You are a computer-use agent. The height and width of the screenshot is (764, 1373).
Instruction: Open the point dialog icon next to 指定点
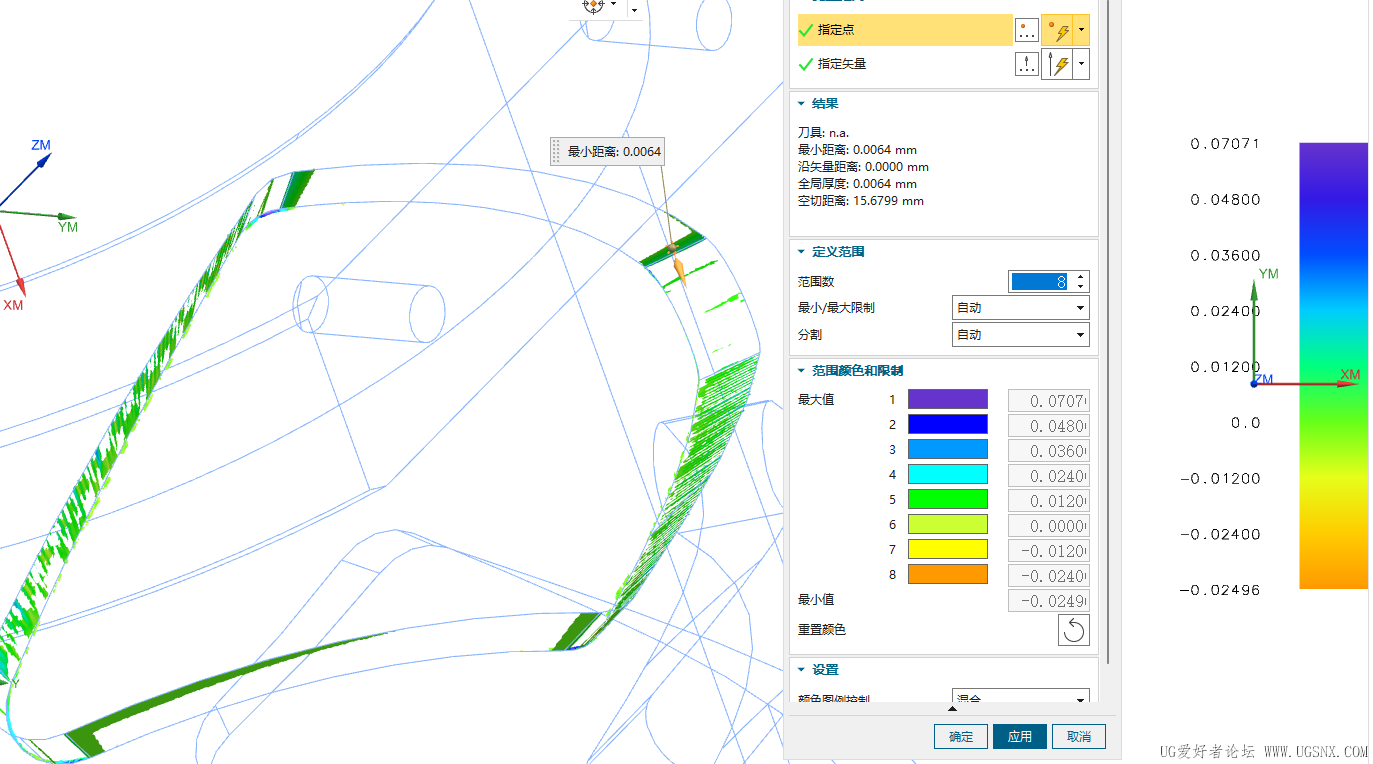coord(1026,29)
